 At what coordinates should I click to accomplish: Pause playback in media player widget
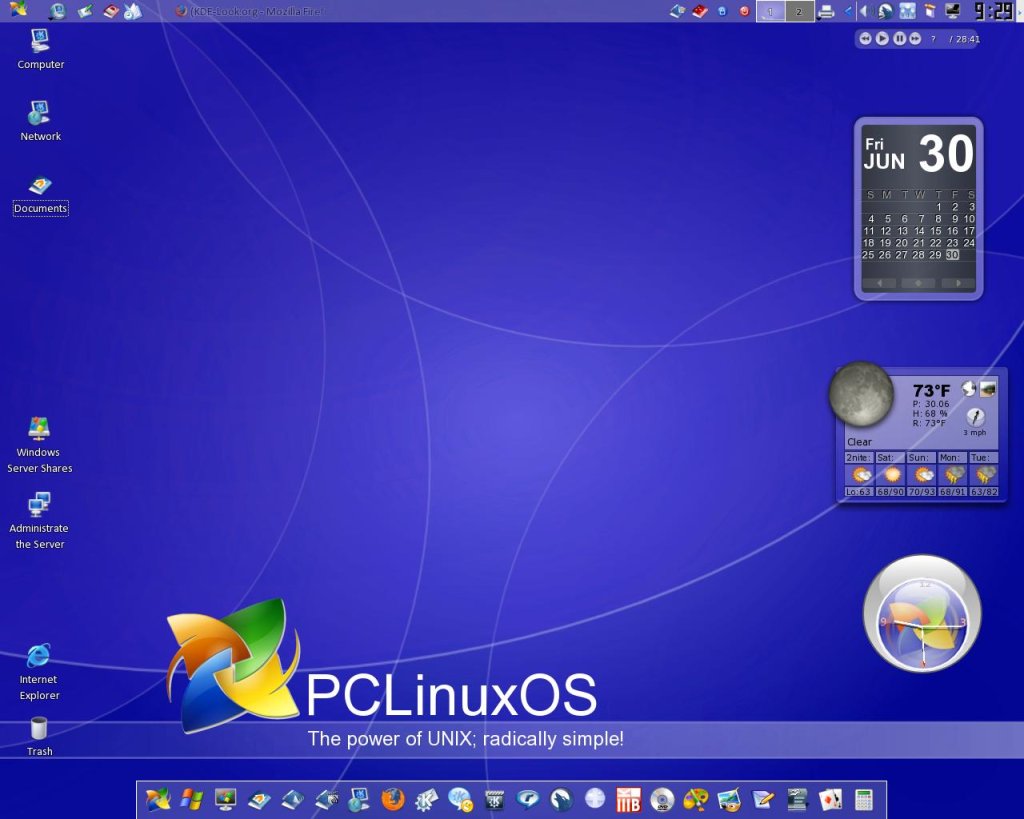click(x=899, y=39)
